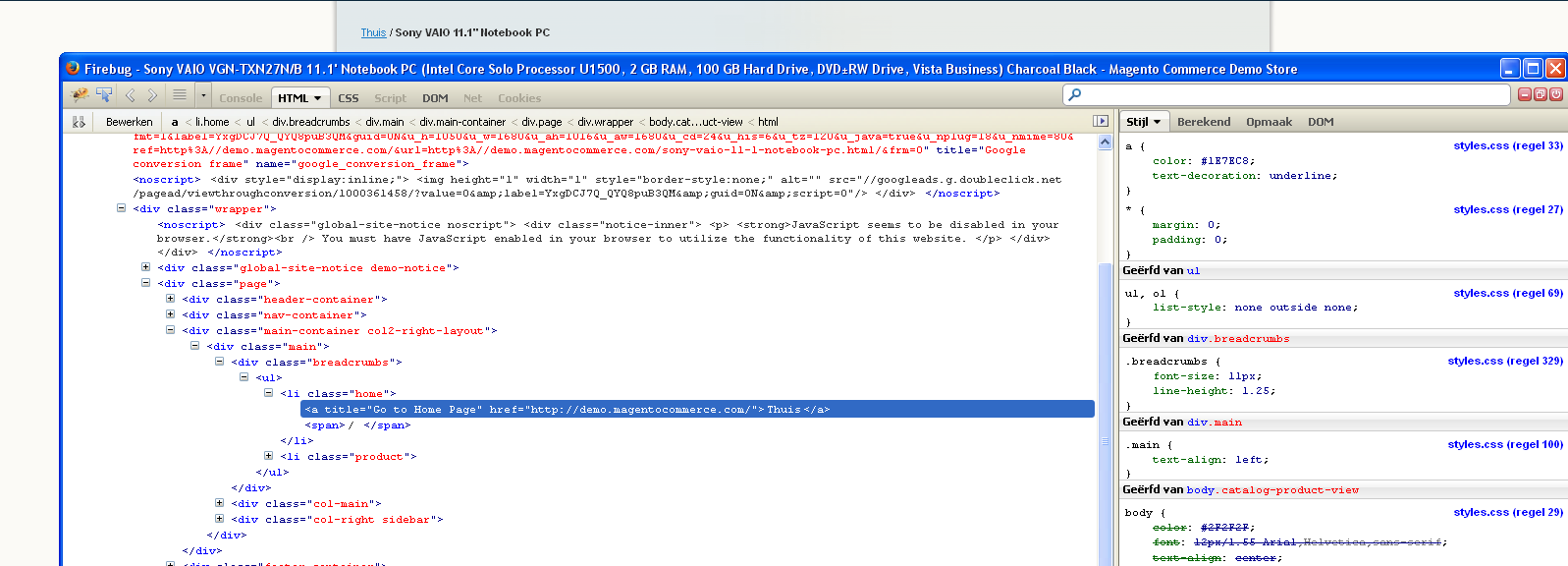Detach Firebug with red window icon
This screenshot has width=1568, height=566.
1541,94
